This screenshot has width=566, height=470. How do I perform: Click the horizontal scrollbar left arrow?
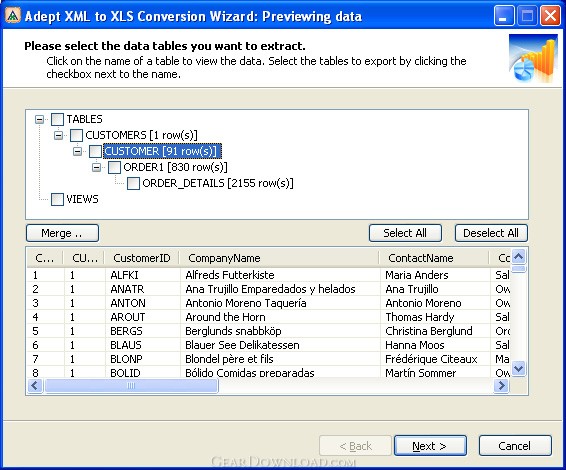click(x=35, y=386)
